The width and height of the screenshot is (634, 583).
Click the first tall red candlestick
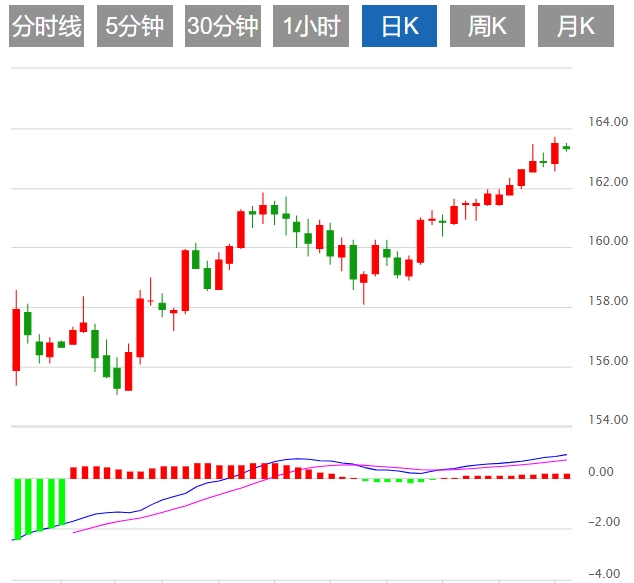pos(16,338)
